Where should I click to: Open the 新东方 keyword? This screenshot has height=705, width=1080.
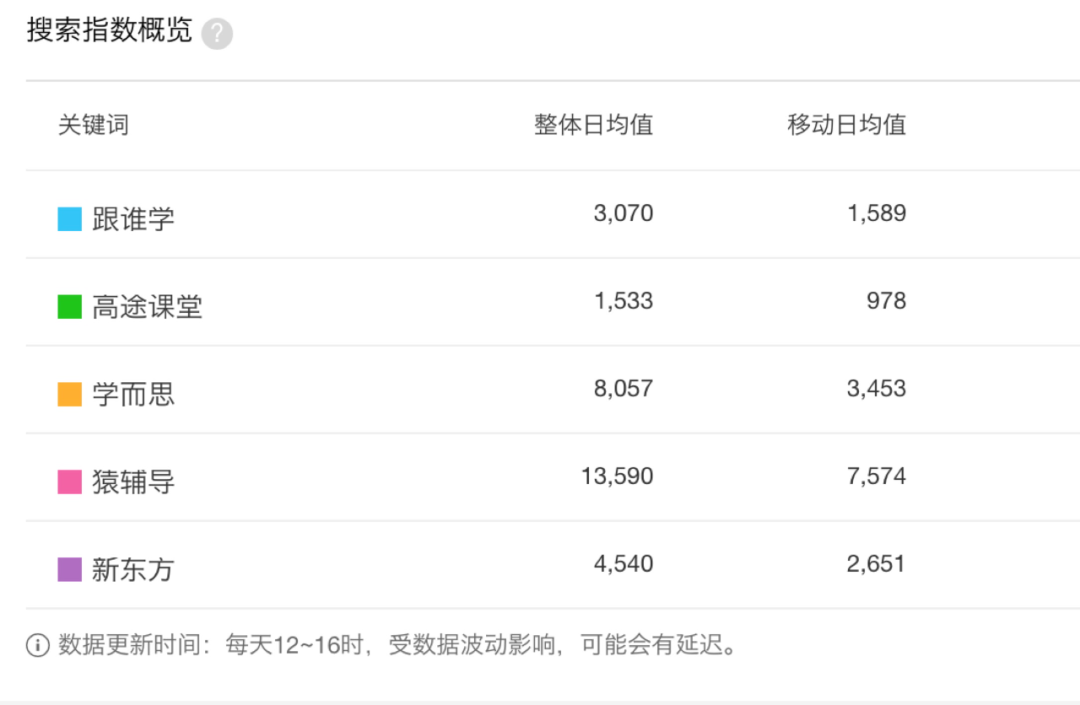pos(133,569)
